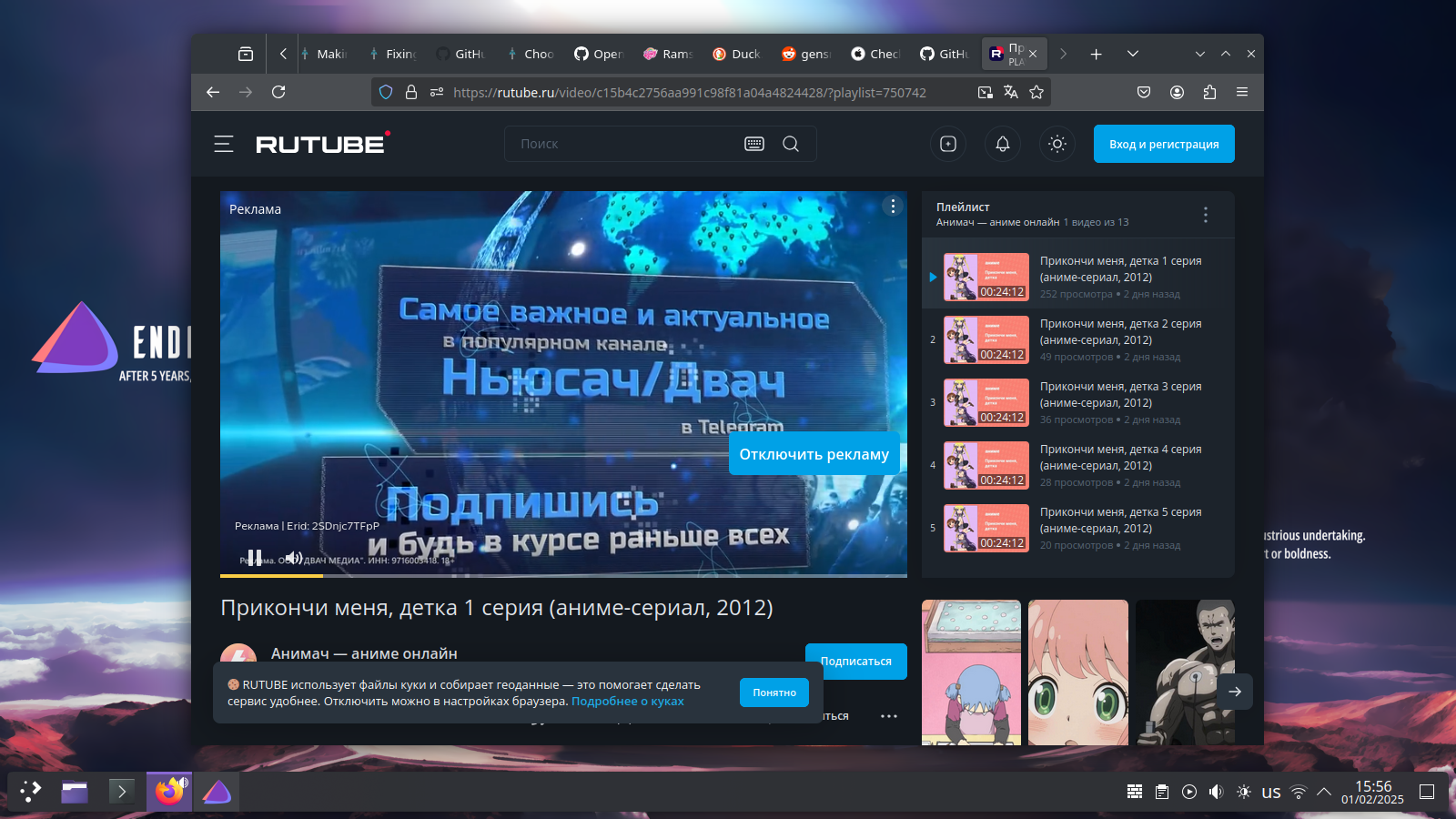This screenshot has width=1456, height=819.
Task: Click the translate page icon
Action: pos(1010,92)
